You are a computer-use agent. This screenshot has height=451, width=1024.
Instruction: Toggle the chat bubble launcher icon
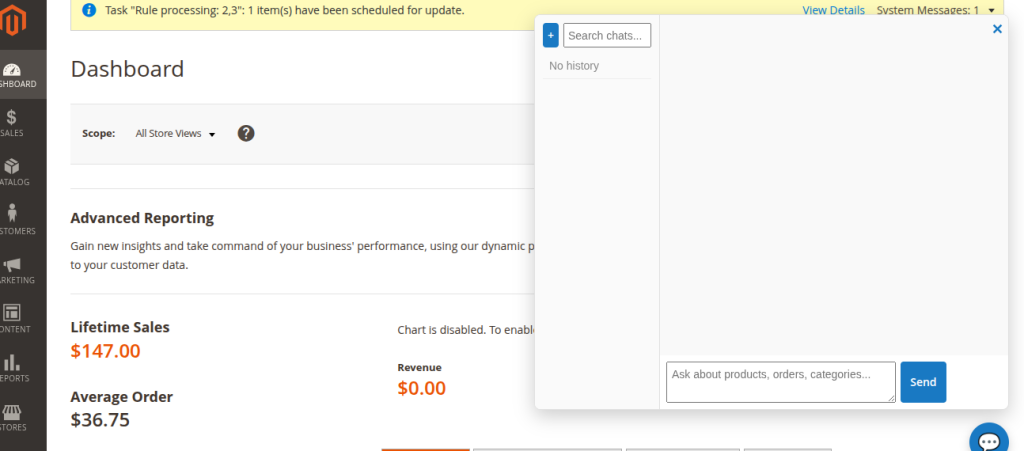989,441
